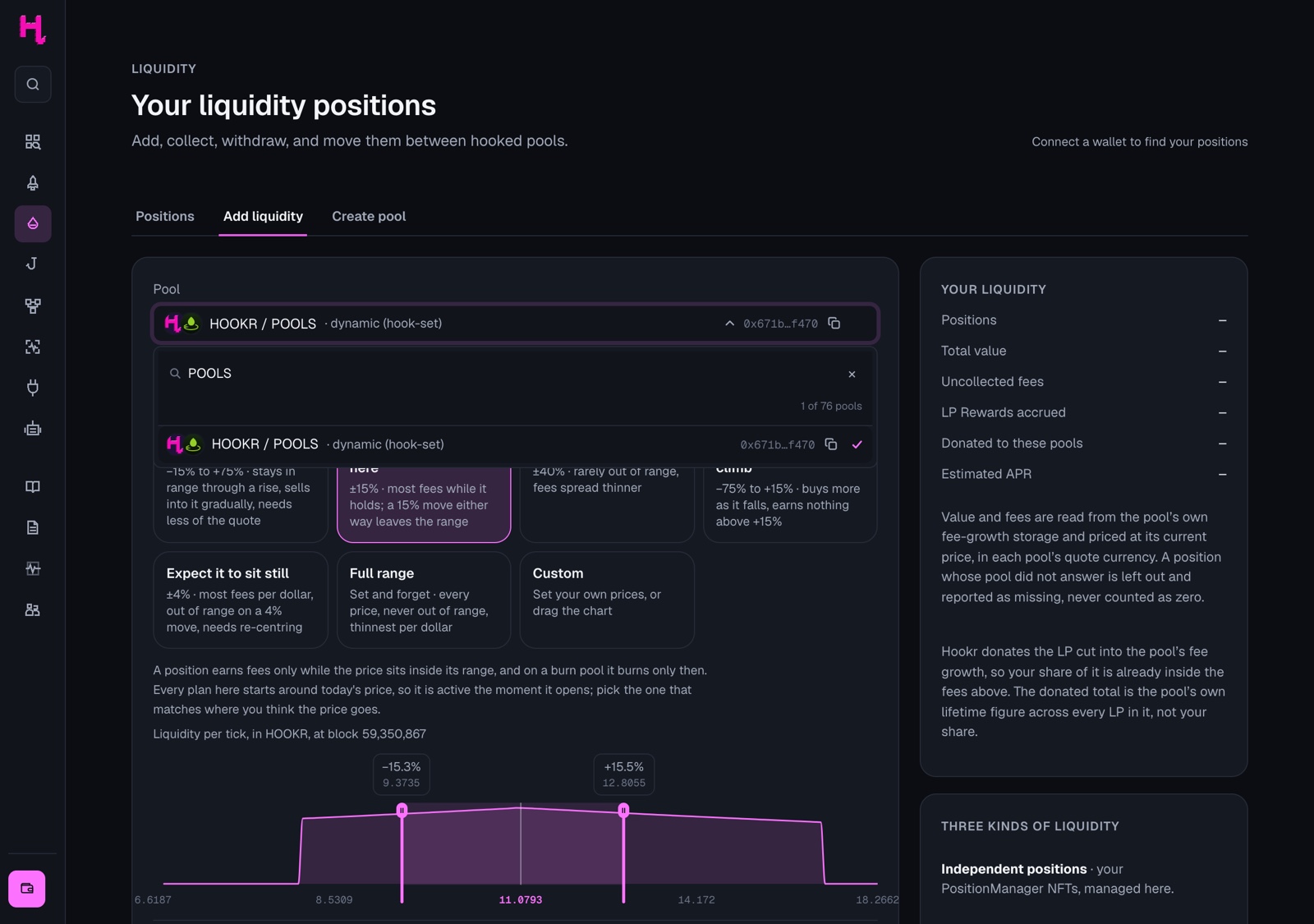Click the lower range handle at −15.3%
Image resolution: width=1314 pixels, height=924 pixels.
pos(402,811)
